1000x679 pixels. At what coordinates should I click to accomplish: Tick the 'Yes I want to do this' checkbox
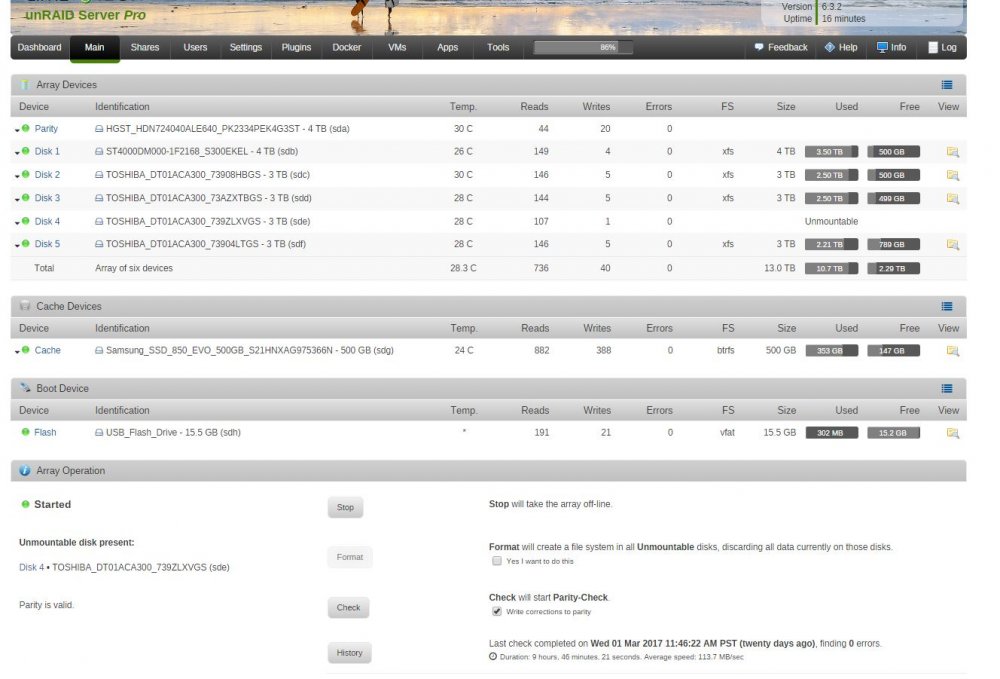pos(497,562)
